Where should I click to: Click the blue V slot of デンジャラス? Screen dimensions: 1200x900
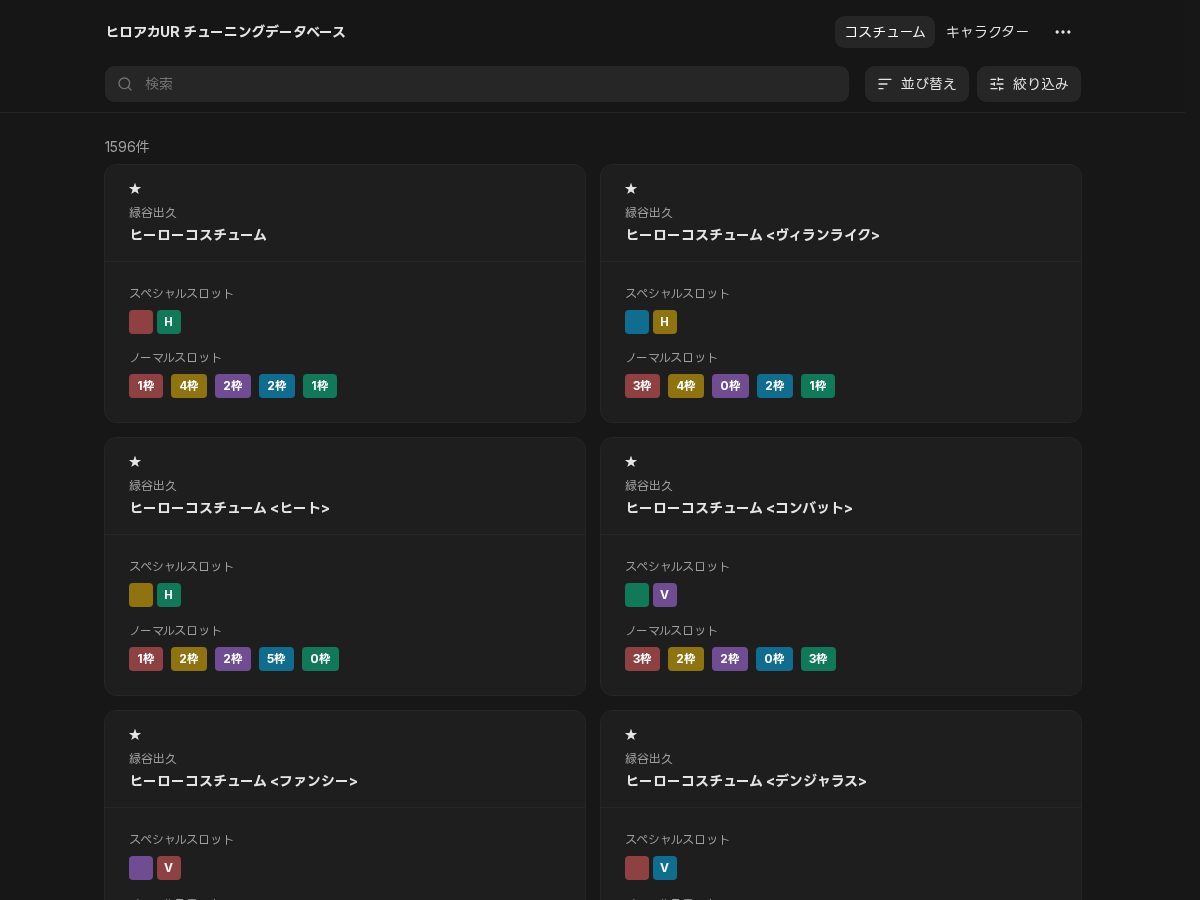click(x=665, y=868)
